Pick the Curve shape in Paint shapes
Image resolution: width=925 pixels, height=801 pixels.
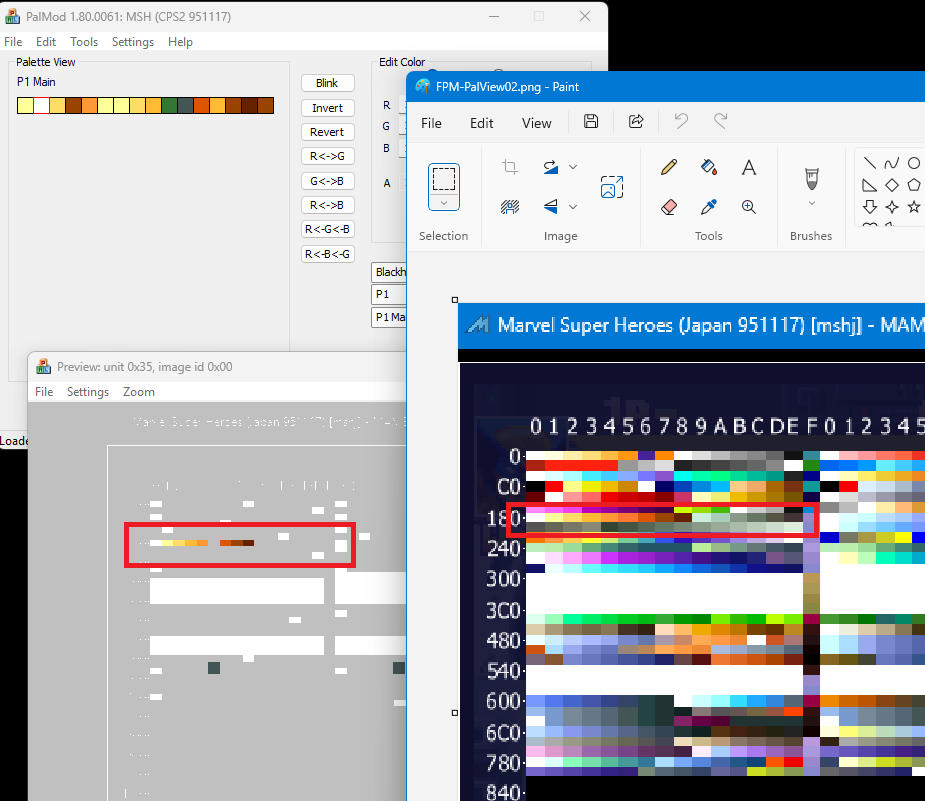point(891,163)
